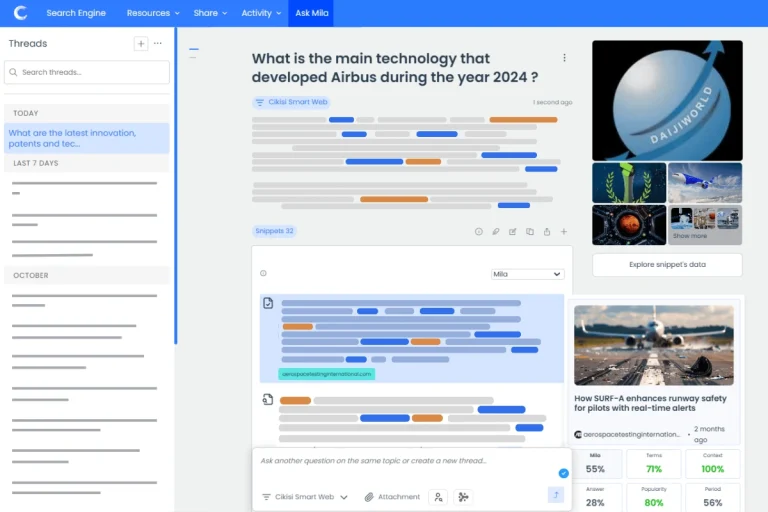This screenshot has width=768, height=512.
Task: Click the edit note icon above snippets
Action: point(513,231)
